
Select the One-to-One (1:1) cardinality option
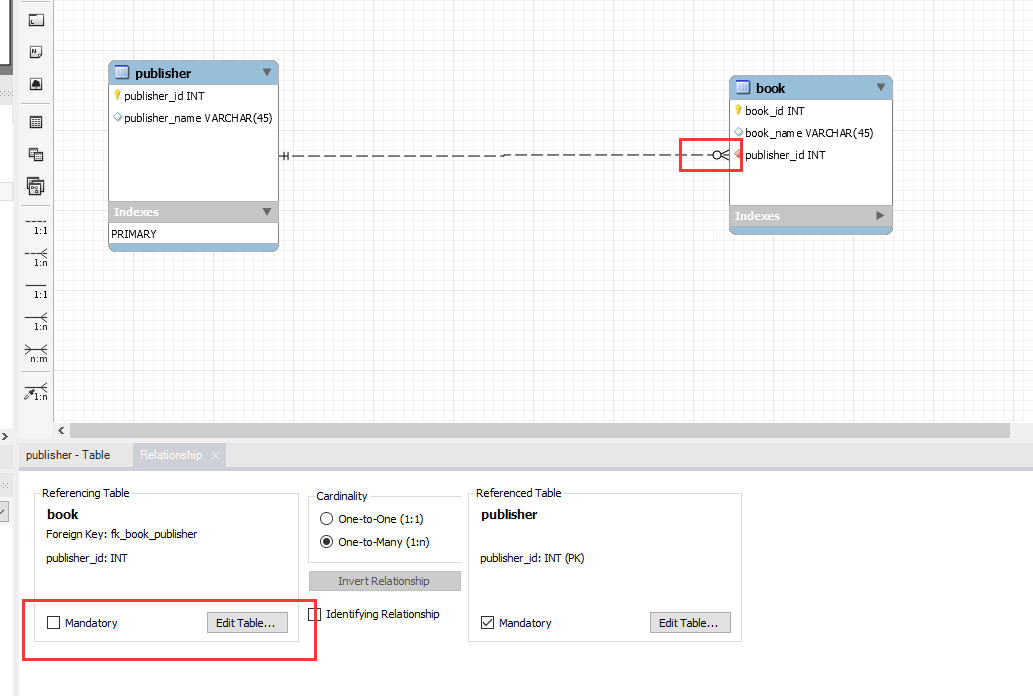[x=327, y=518]
